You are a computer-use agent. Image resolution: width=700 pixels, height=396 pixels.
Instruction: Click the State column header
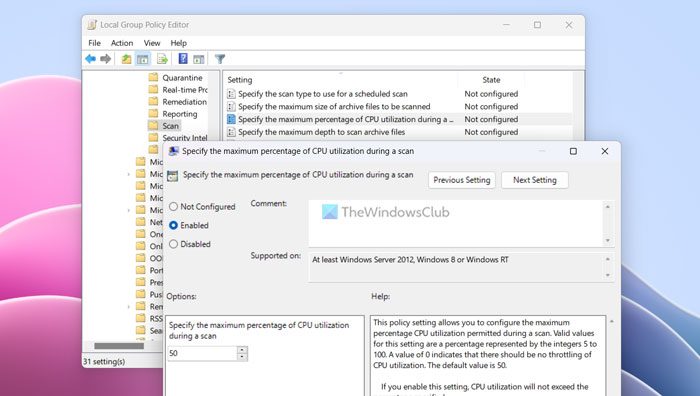click(x=491, y=80)
